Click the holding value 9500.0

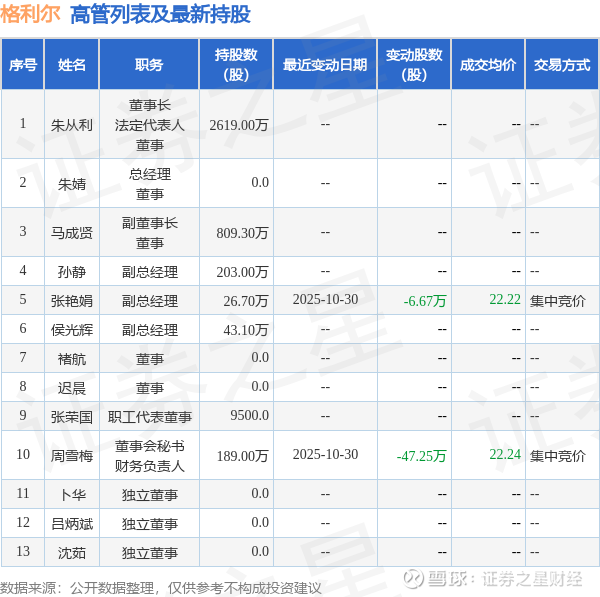[249, 415]
